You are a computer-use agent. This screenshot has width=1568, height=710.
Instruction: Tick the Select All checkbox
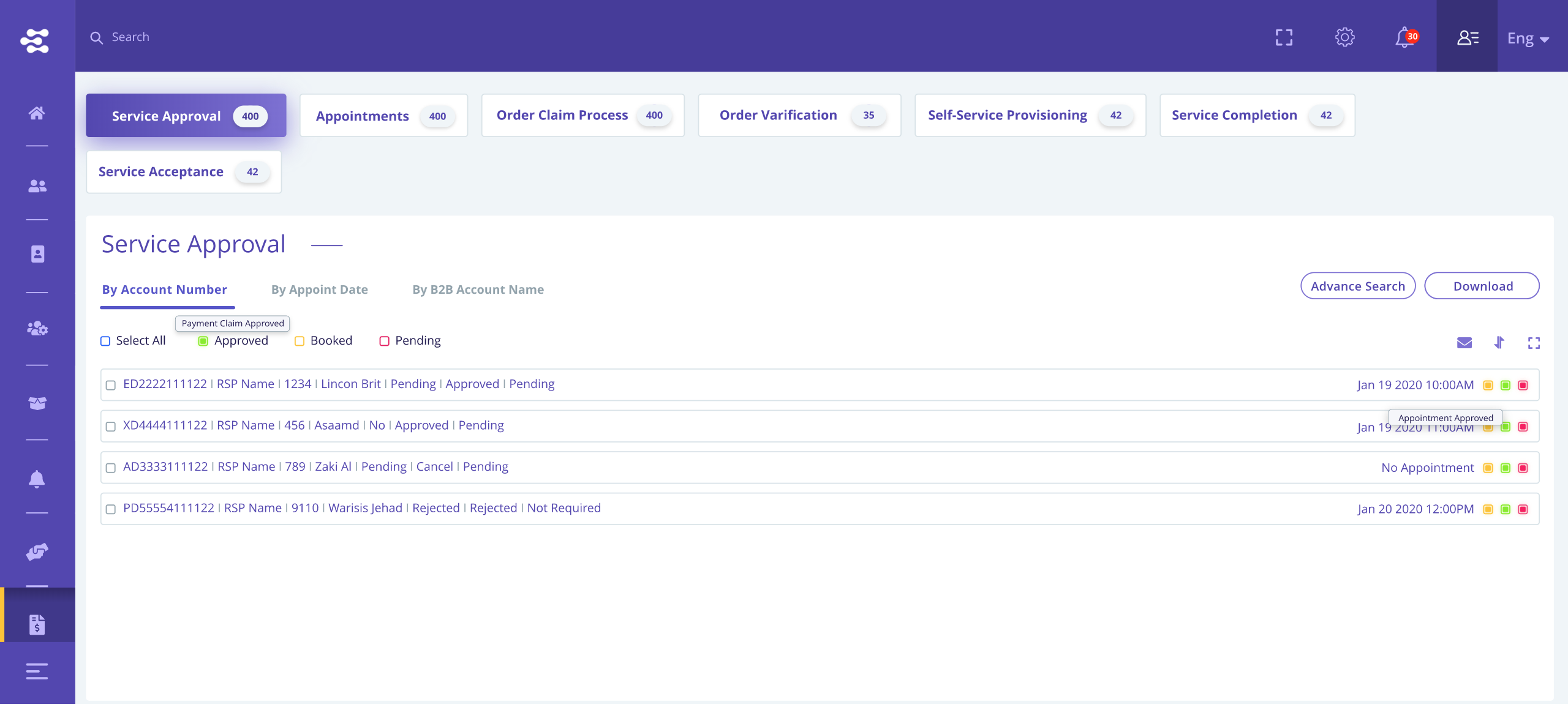pyautogui.click(x=105, y=342)
